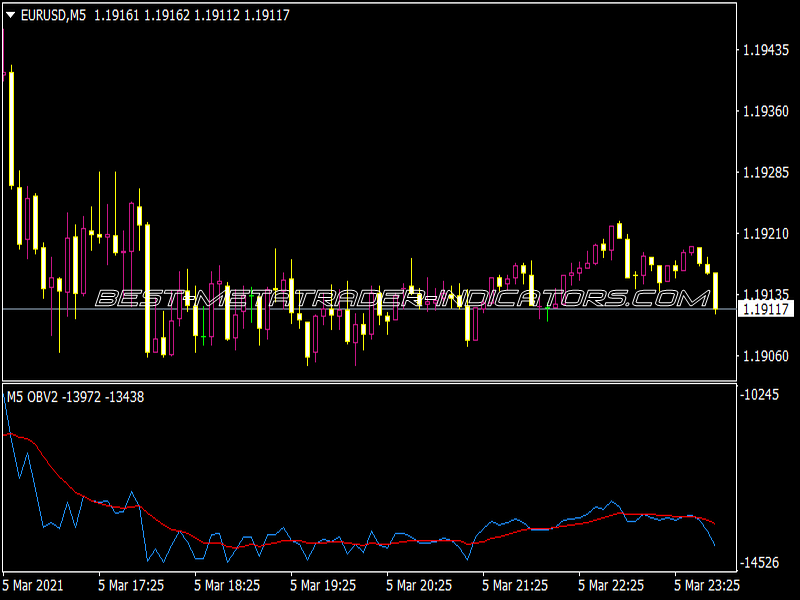This screenshot has width=800, height=600.
Task: Click the 5 Mar 23:25 time marker
Action: coord(707,585)
